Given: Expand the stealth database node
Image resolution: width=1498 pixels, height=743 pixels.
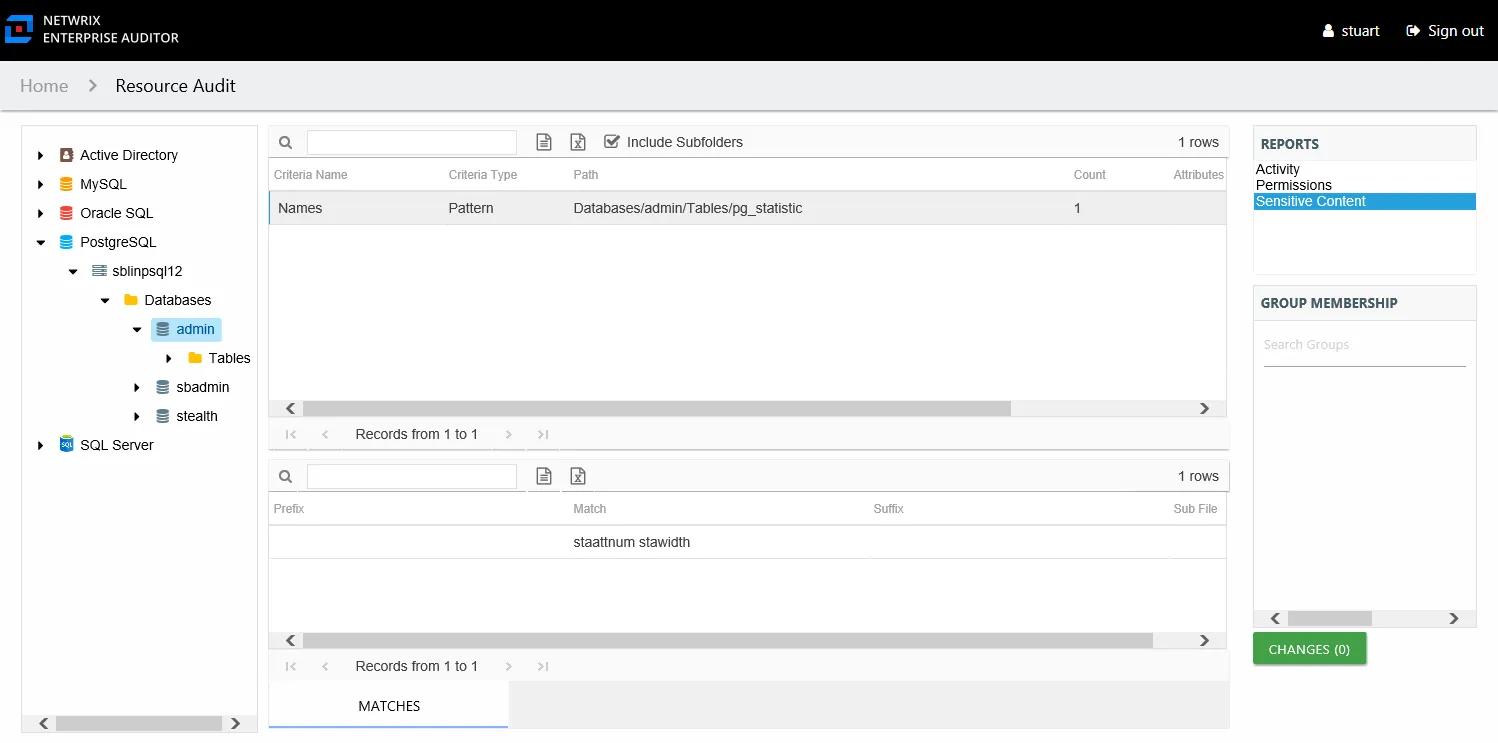Looking at the screenshot, I should pos(137,416).
